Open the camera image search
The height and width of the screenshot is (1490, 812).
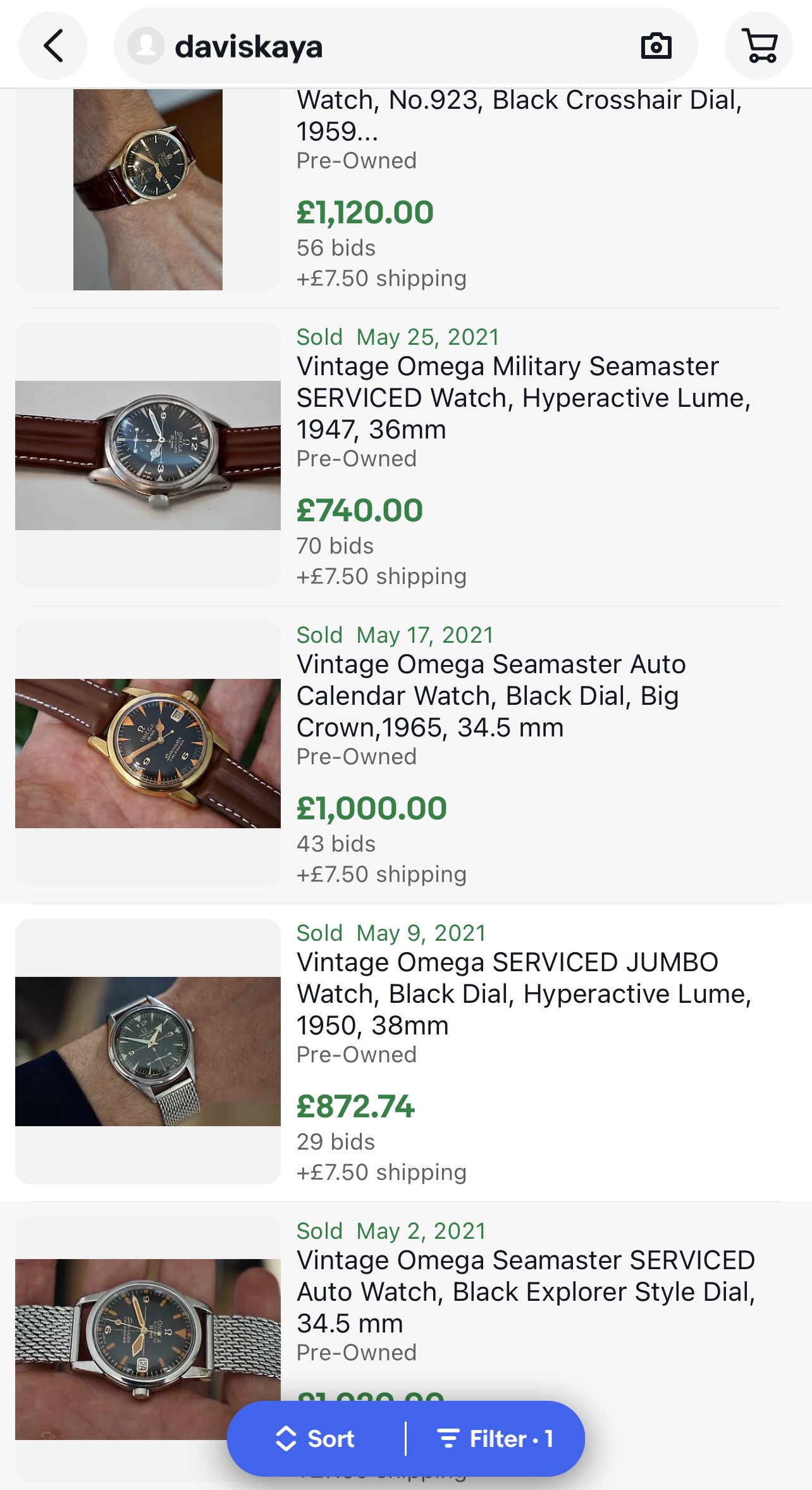coord(656,46)
